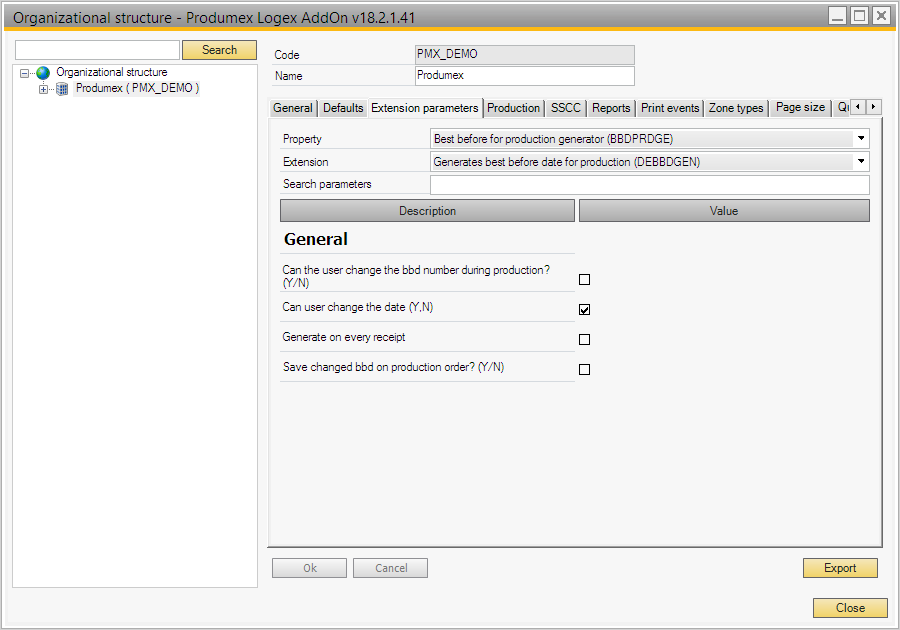The width and height of the screenshot is (900, 630).
Task: Go to the Zone types tab
Action: coord(736,108)
